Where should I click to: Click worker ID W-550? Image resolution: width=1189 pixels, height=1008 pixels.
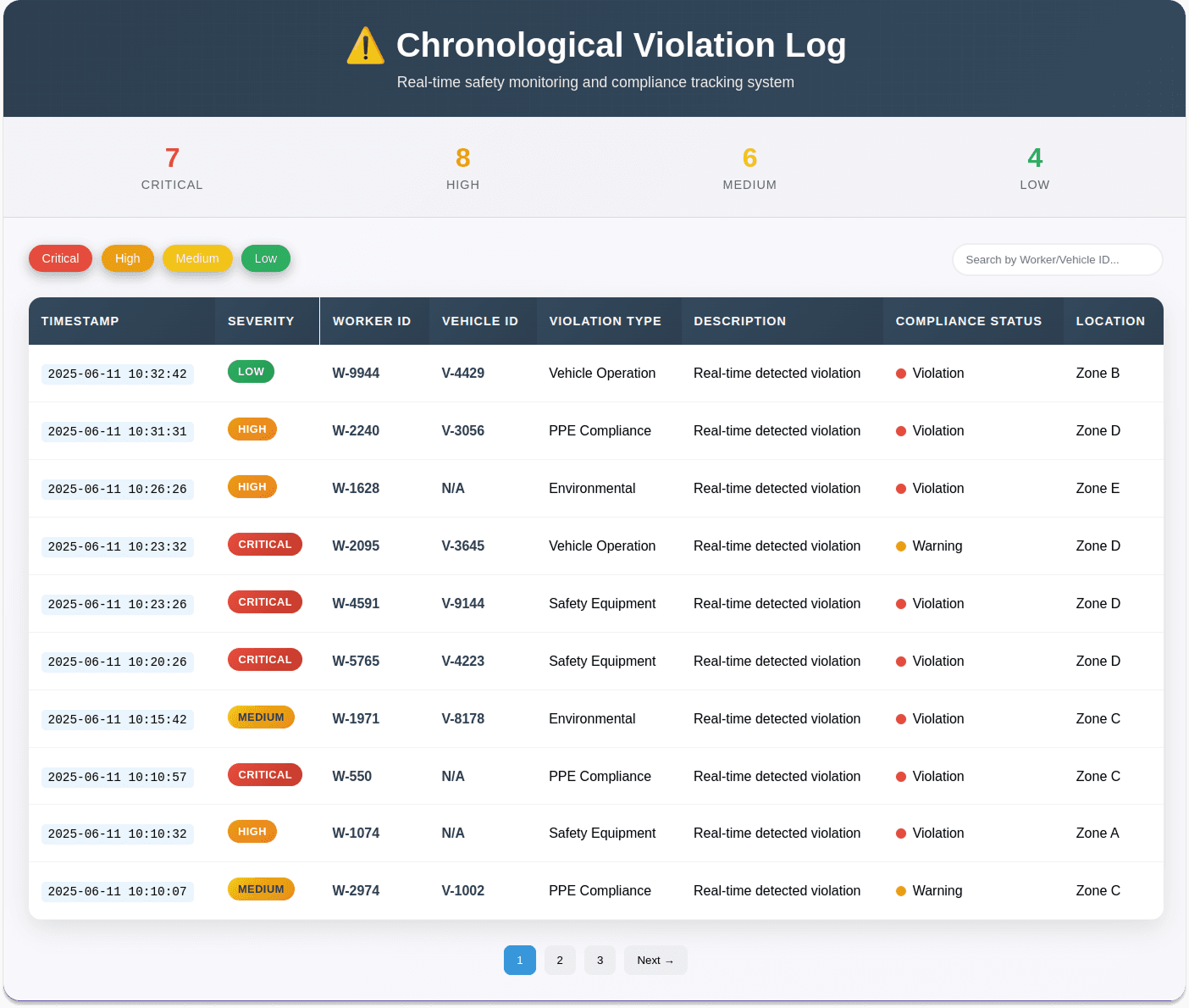pos(352,777)
